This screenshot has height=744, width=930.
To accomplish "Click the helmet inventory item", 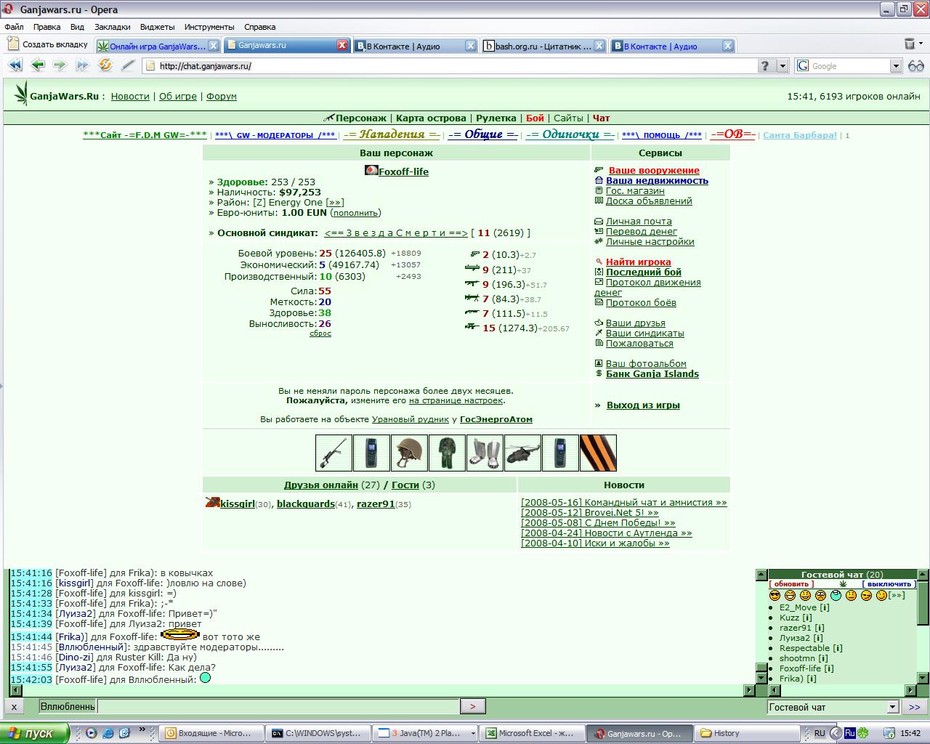I will click(x=409, y=453).
